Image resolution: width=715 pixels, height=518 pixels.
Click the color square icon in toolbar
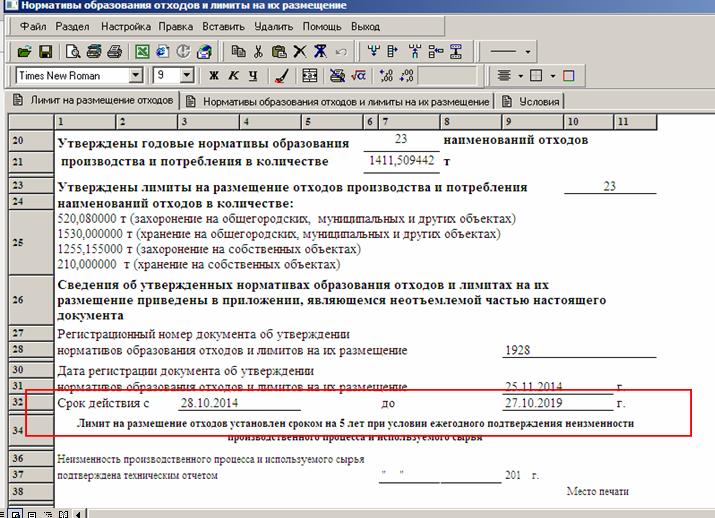[568, 76]
